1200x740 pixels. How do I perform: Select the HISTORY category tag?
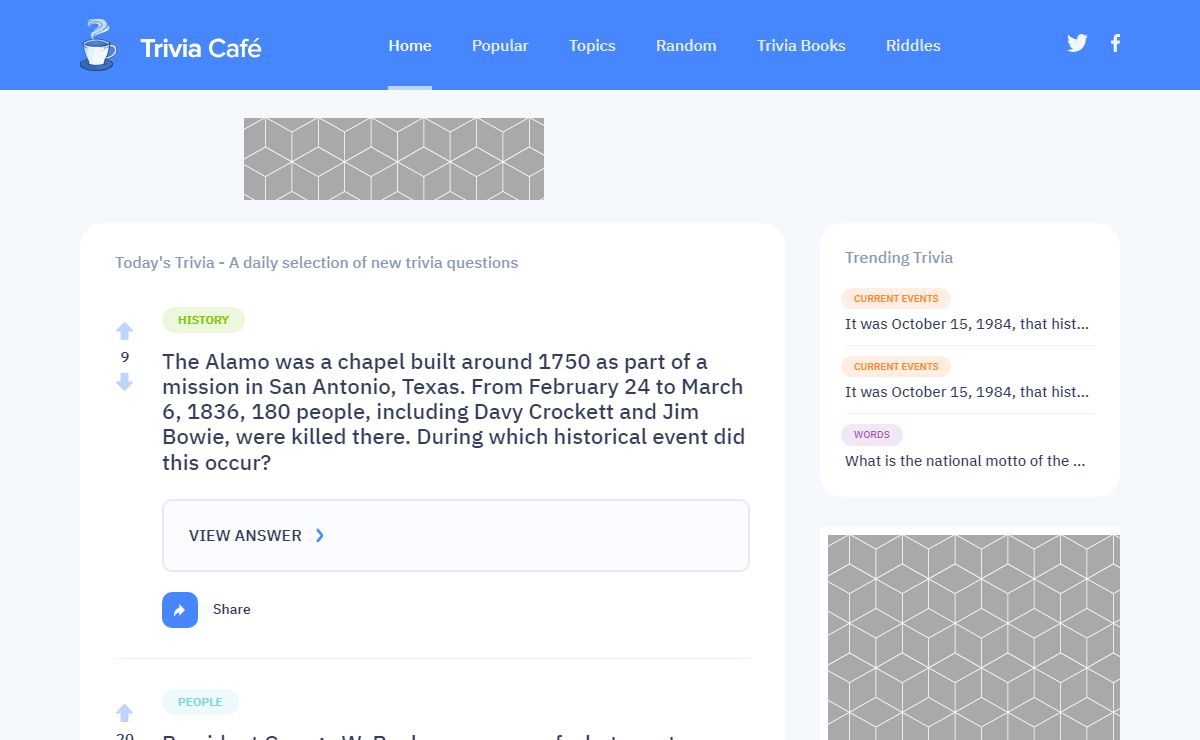click(x=203, y=320)
